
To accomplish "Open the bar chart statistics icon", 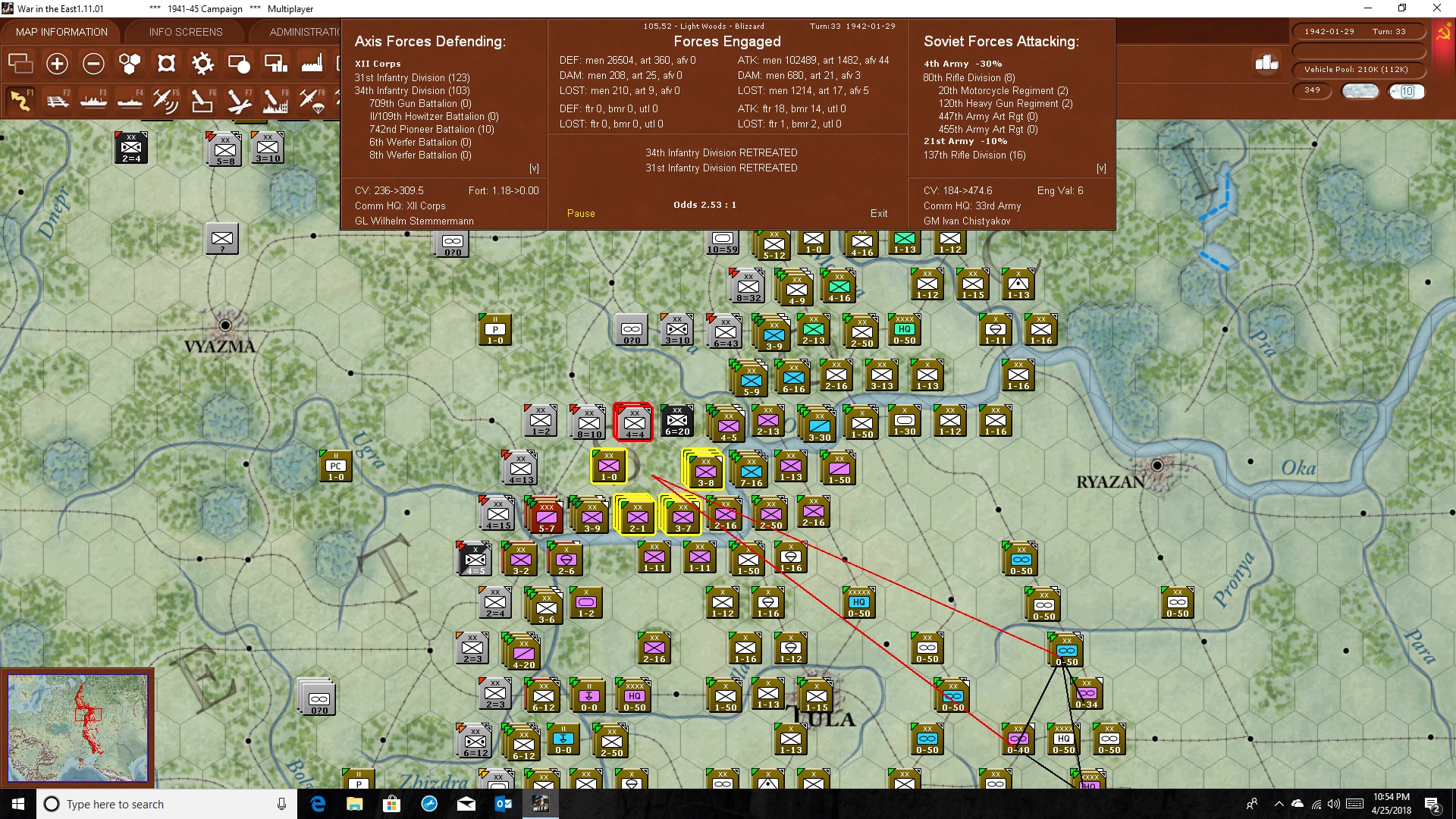I will [x=1266, y=64].
